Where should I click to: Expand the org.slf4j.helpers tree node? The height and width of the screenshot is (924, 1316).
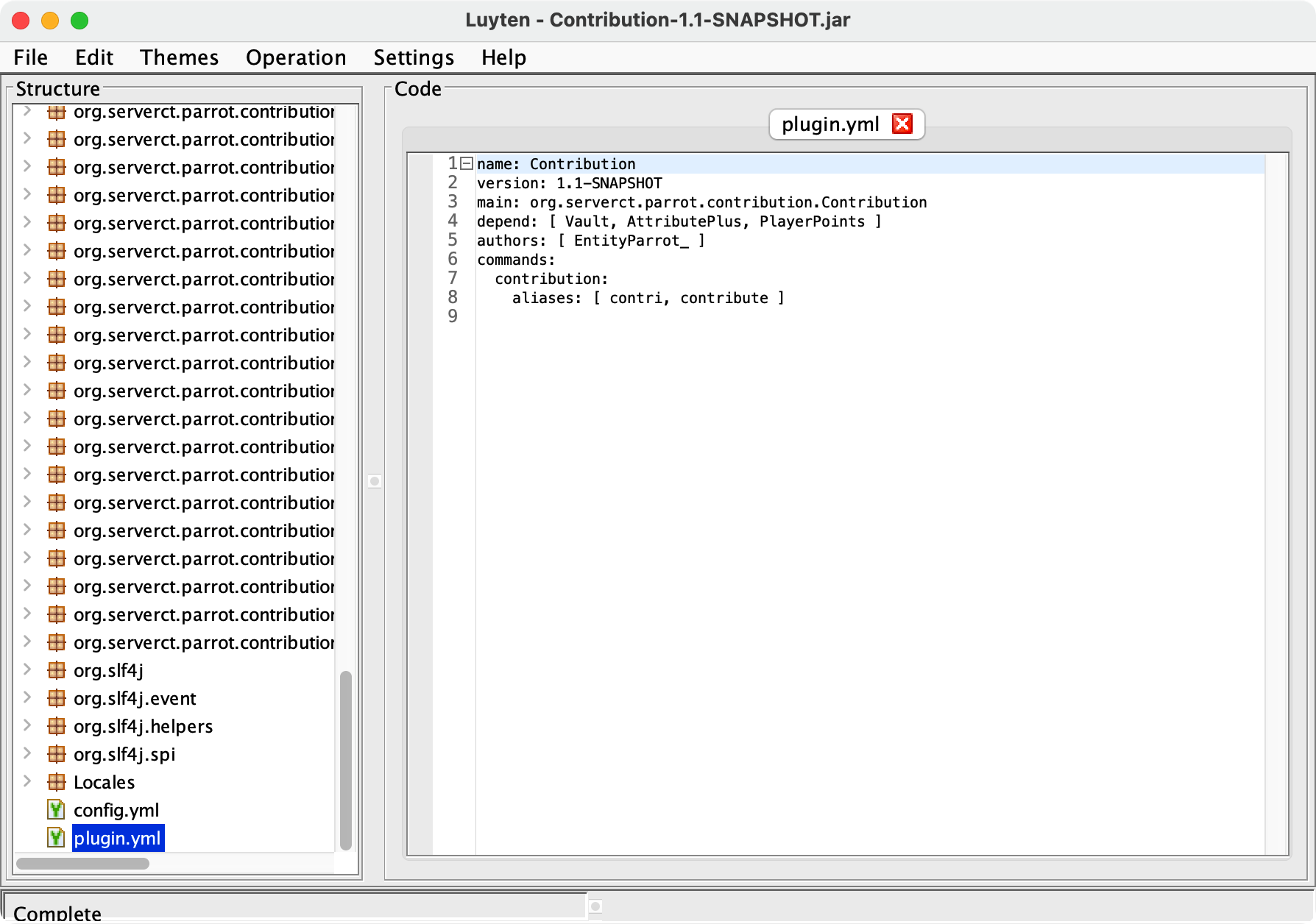coord(27,725)
